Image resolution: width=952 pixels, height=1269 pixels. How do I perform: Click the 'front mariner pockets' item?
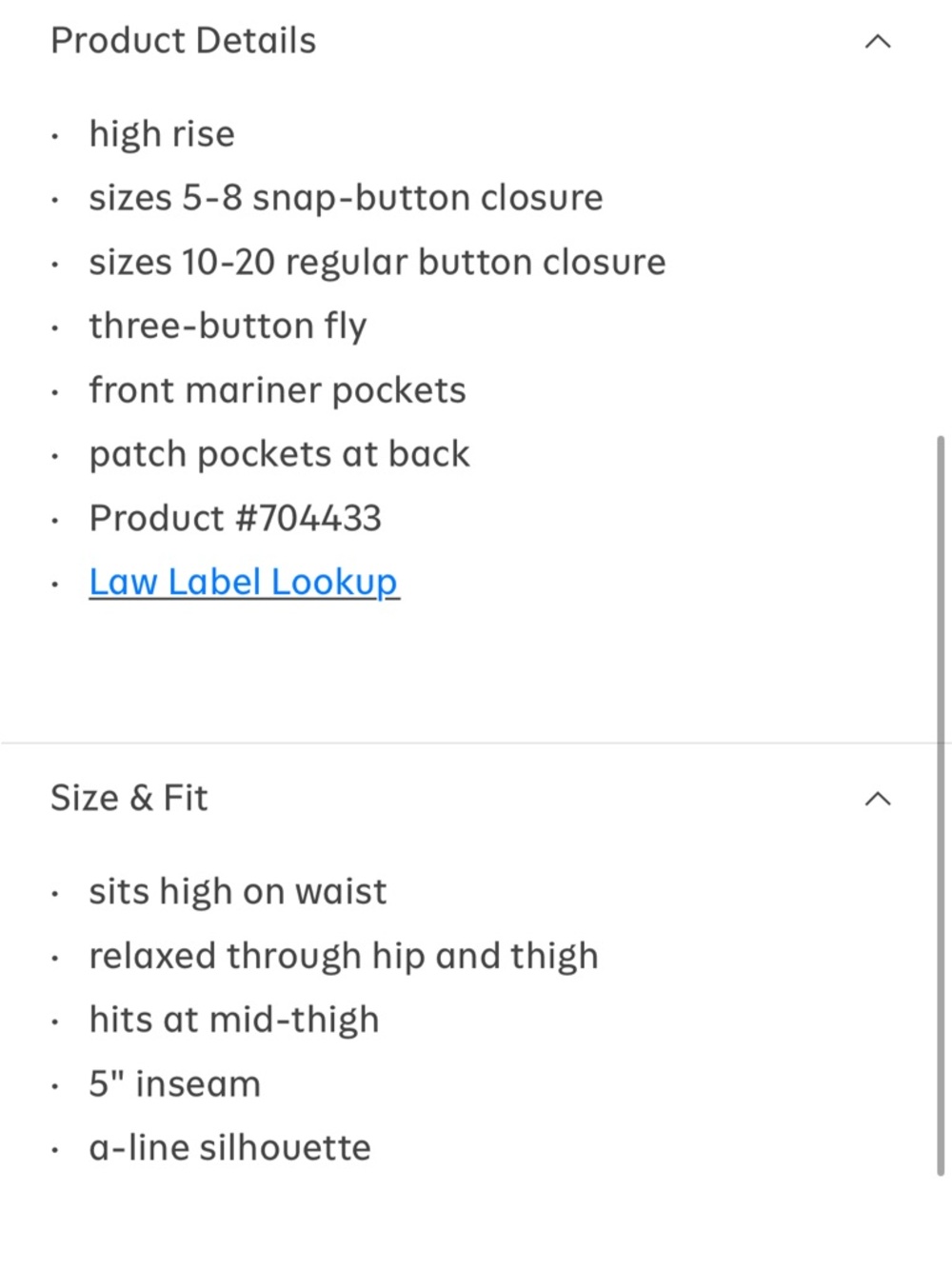[x=277, y=390]
